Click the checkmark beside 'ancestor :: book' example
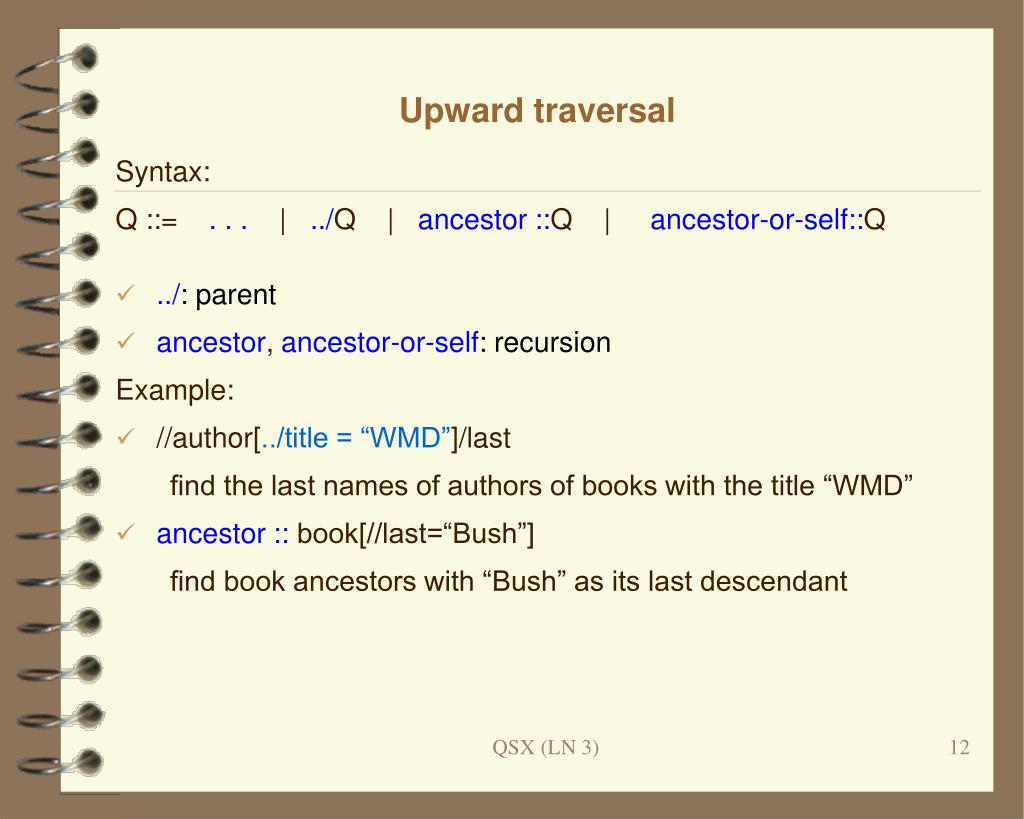Image resolution: width=1024 pixels, height=819 pixels. [x=125, y=532]
